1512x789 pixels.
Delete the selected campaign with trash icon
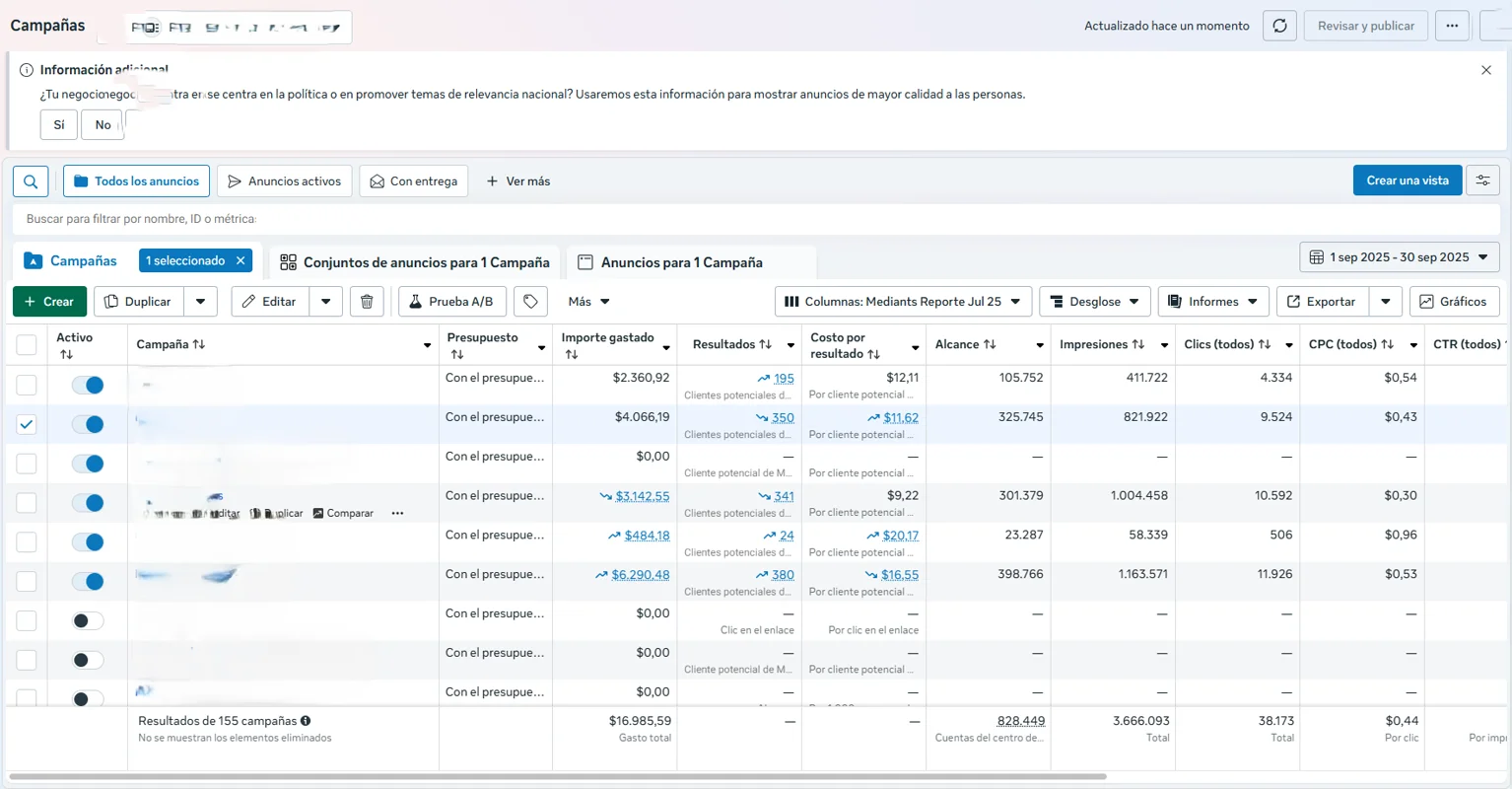click(x=367, y=302)
